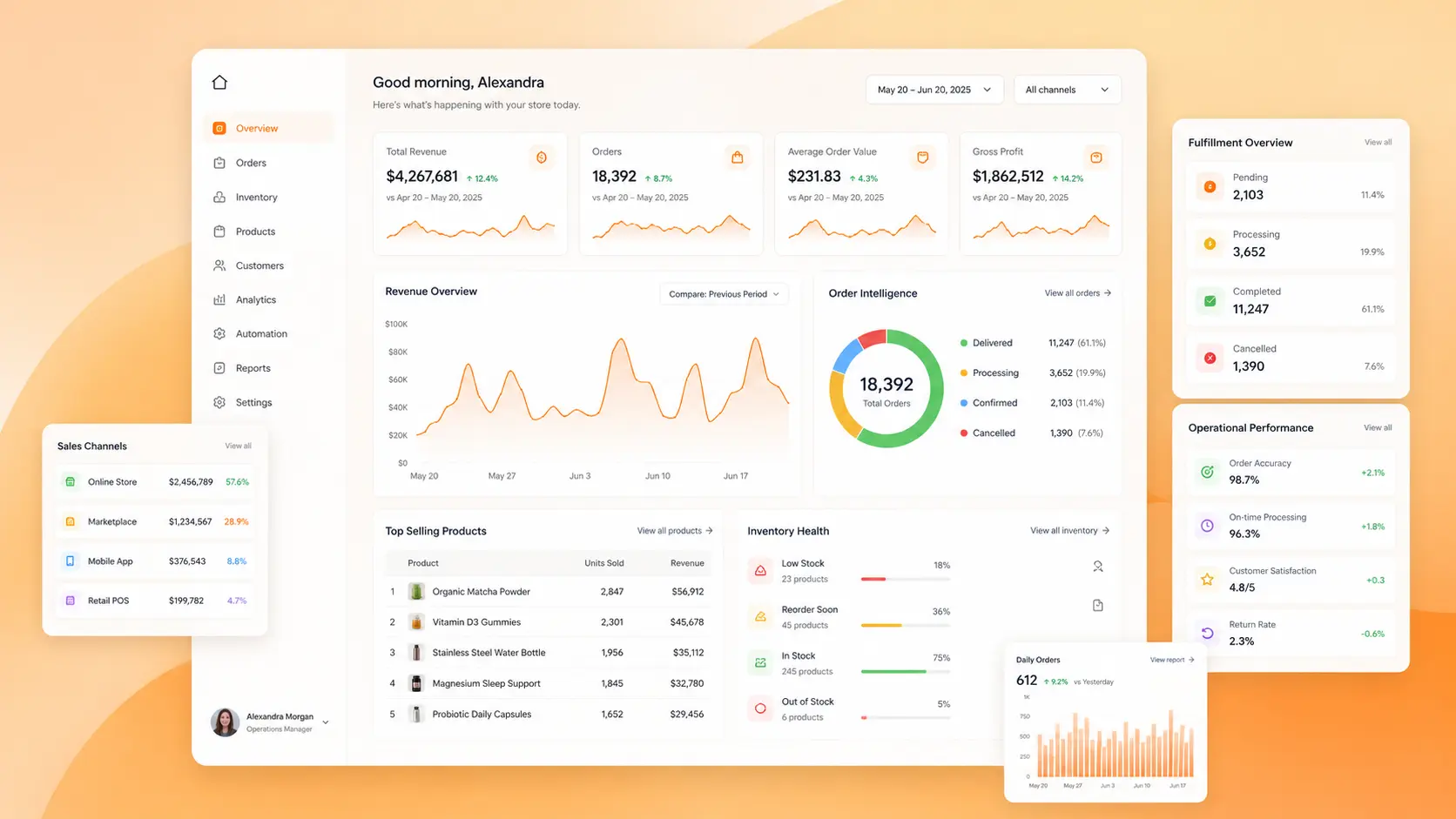This screenshot has width=1456, height=819.
Task: Click the green Delivered legend dot
Action: [964, 343]
